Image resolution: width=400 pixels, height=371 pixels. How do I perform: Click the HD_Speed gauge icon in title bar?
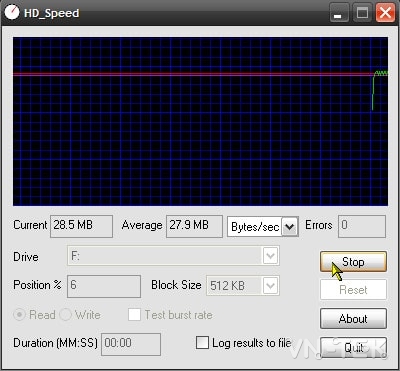tap(12, 13)
